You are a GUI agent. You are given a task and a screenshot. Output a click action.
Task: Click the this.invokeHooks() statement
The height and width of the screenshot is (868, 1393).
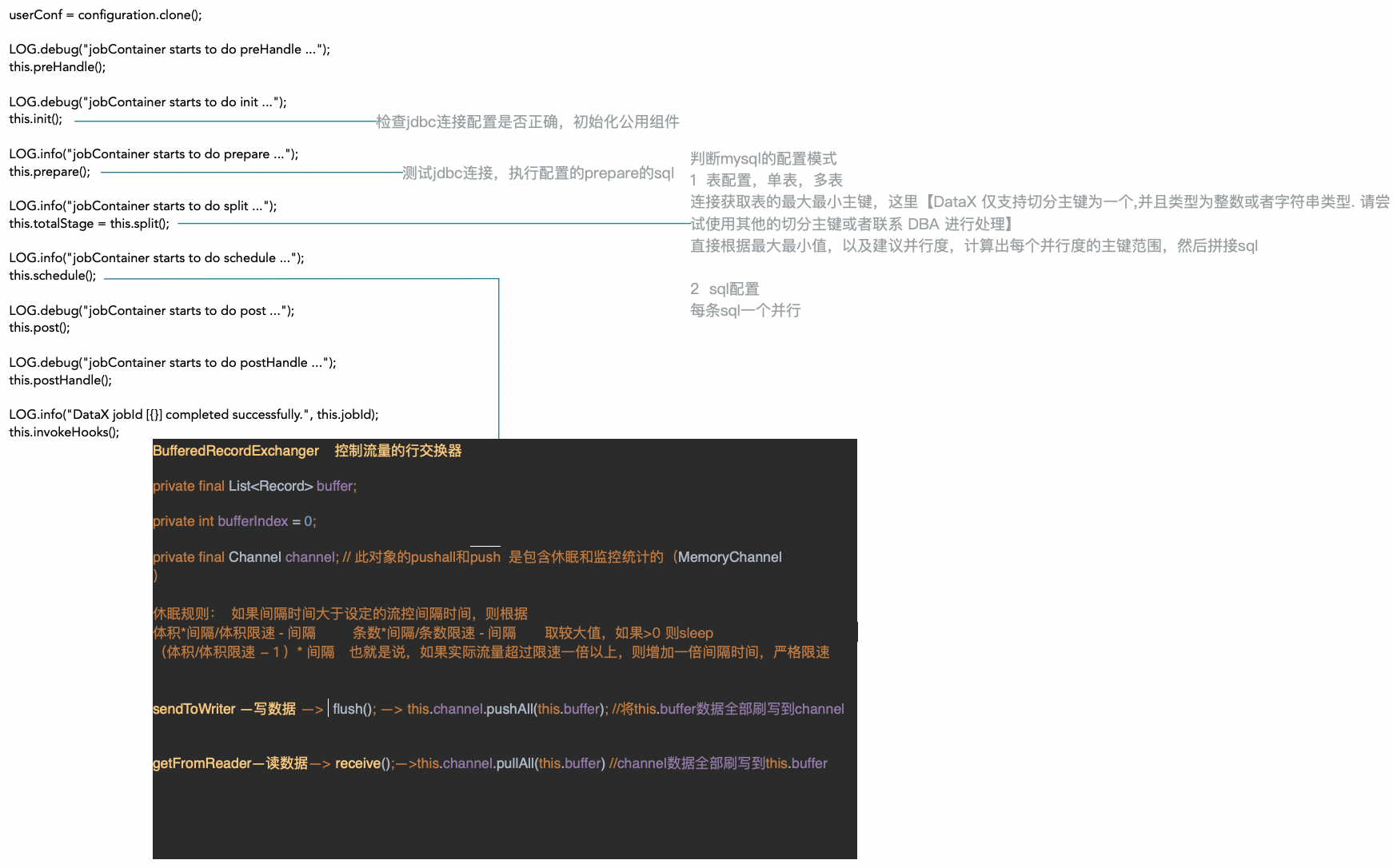point(63,432)
